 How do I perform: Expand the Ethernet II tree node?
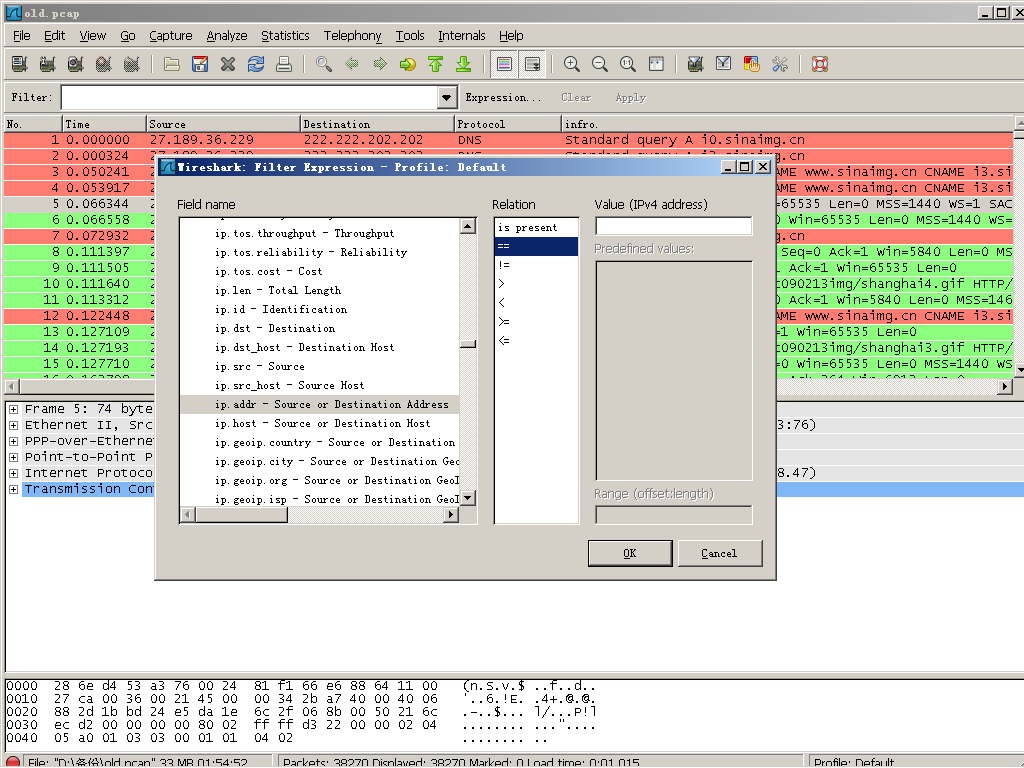point(13,425)
